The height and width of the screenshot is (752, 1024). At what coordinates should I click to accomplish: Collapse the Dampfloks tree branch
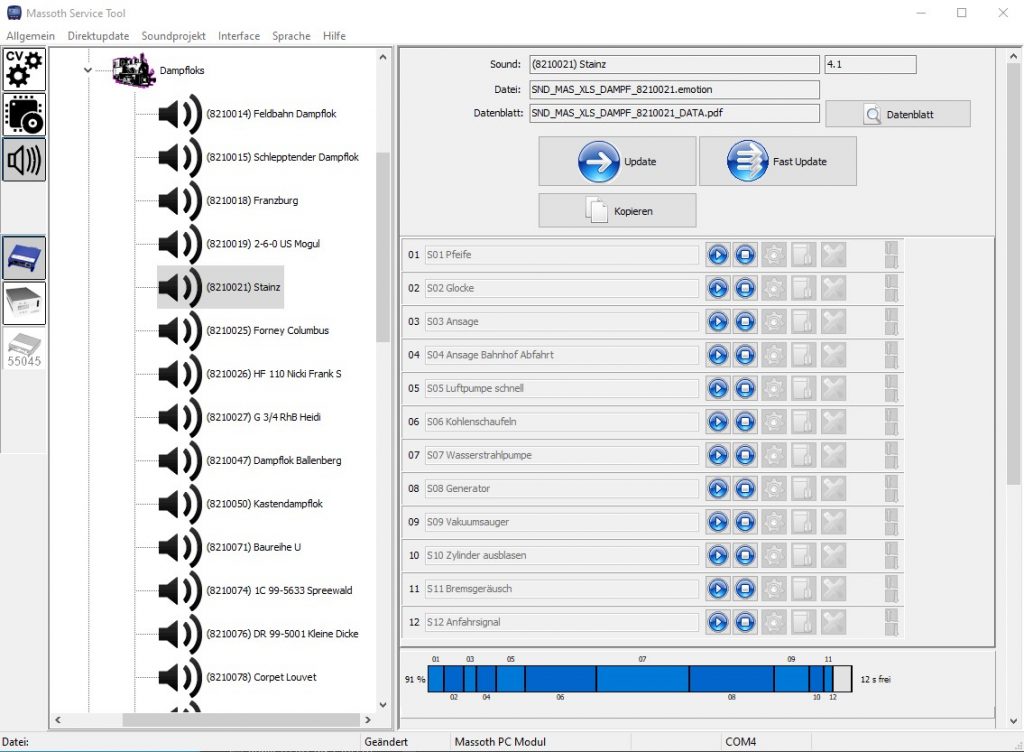[x=87, y=70]
